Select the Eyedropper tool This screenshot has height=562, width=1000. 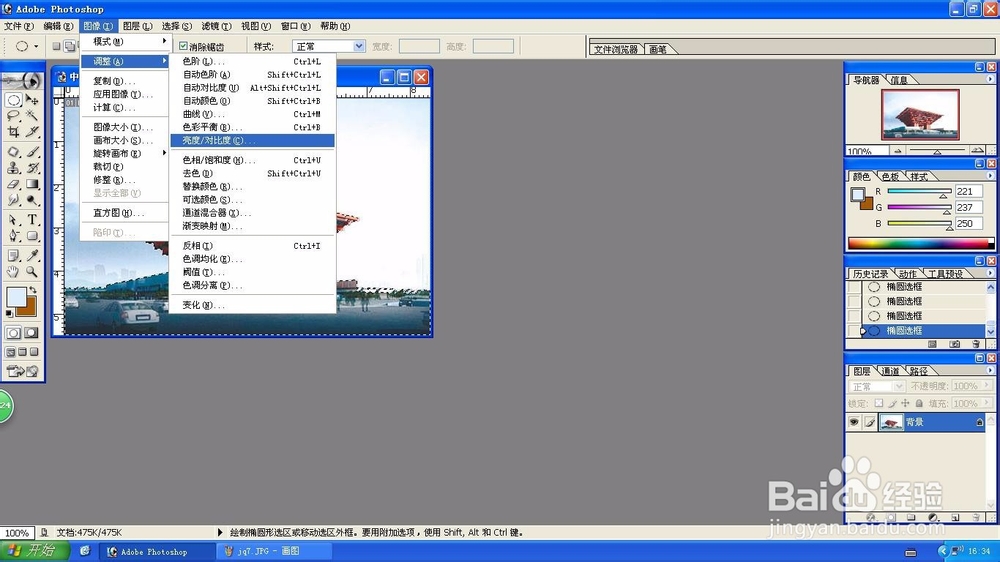(32, 255)
